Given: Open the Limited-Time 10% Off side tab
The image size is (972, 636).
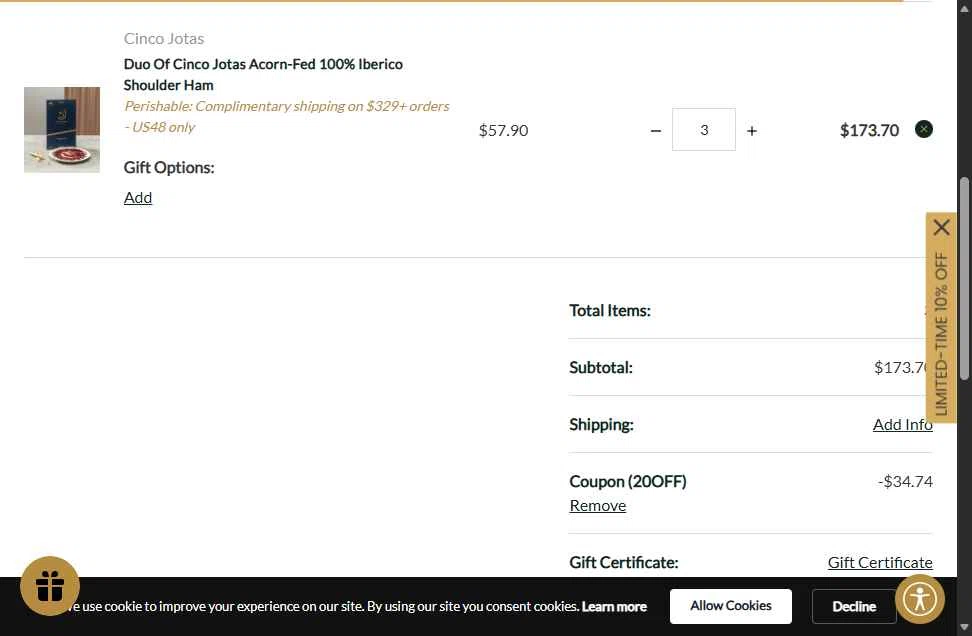Looking at the screenshot, I should click(941, 333).
